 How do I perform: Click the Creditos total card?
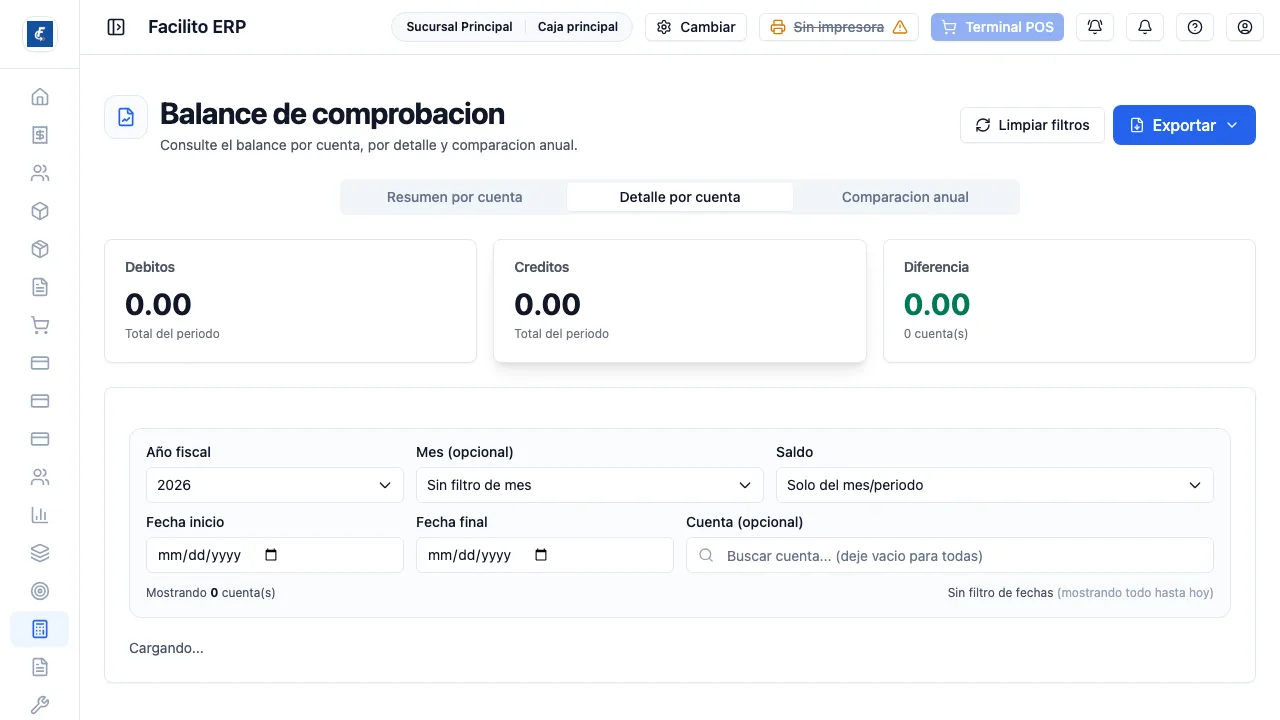(x=680, y=301)
